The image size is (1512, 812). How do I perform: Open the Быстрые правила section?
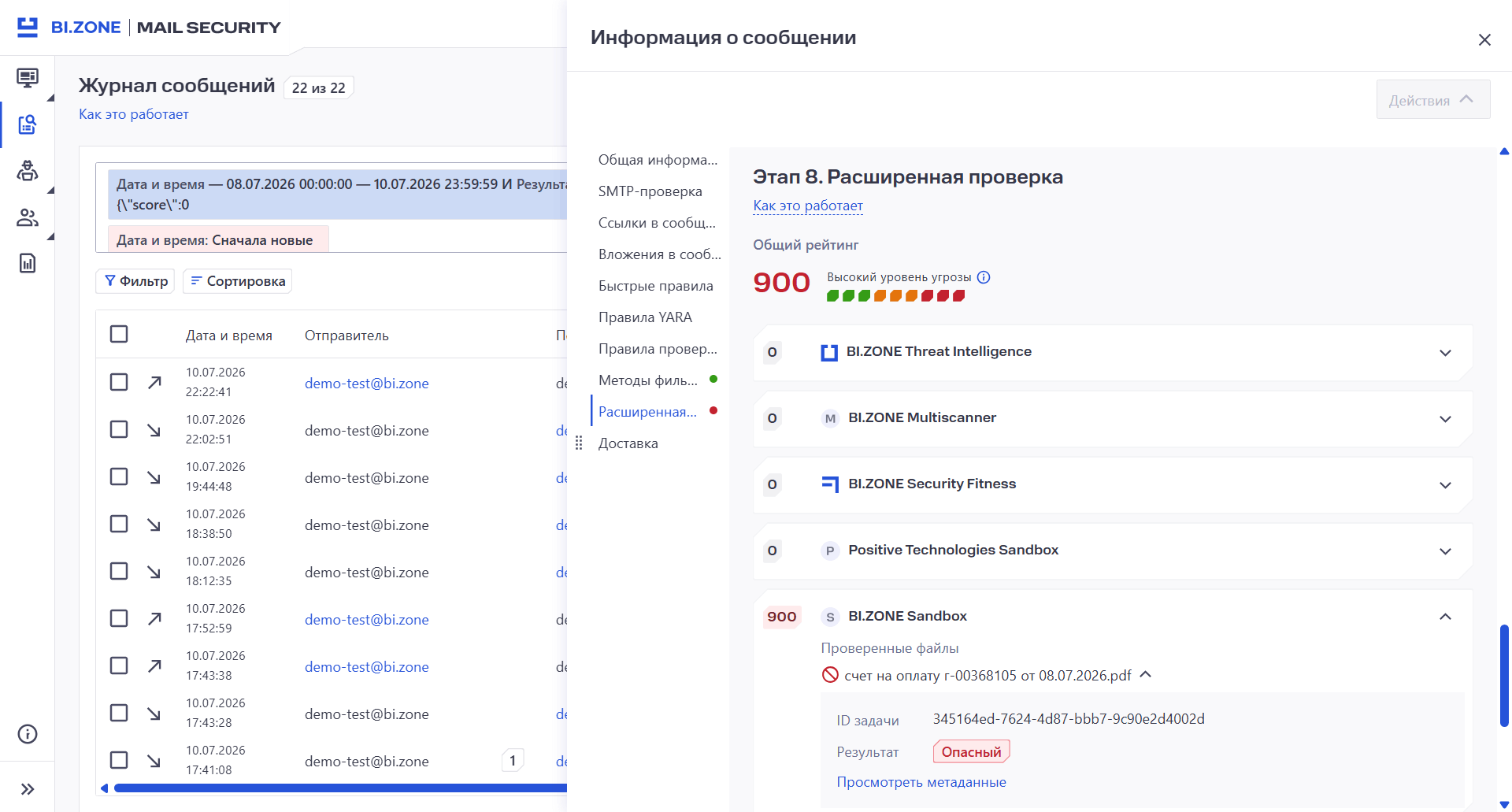coord(655,286)
